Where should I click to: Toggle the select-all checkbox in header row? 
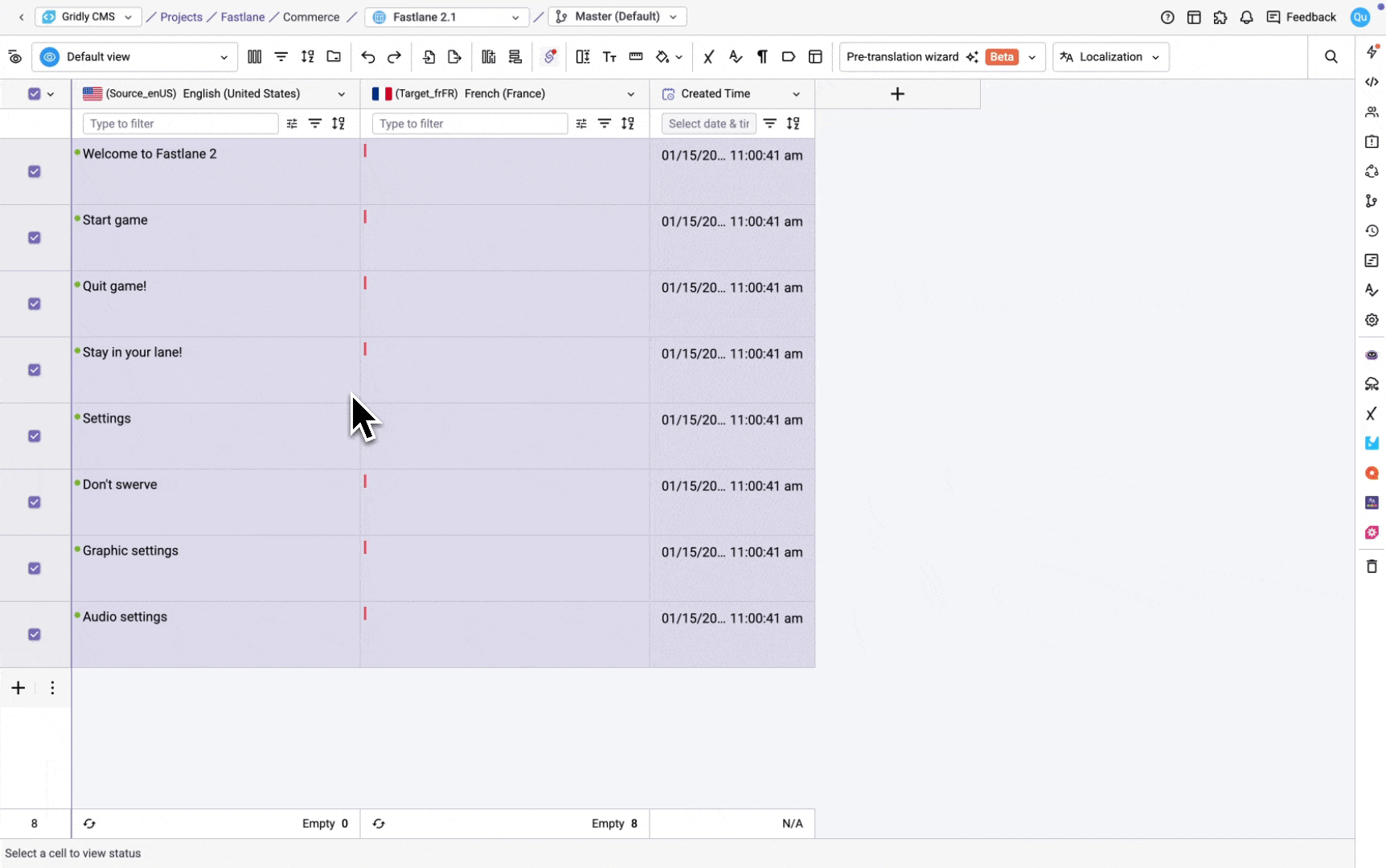34,94
